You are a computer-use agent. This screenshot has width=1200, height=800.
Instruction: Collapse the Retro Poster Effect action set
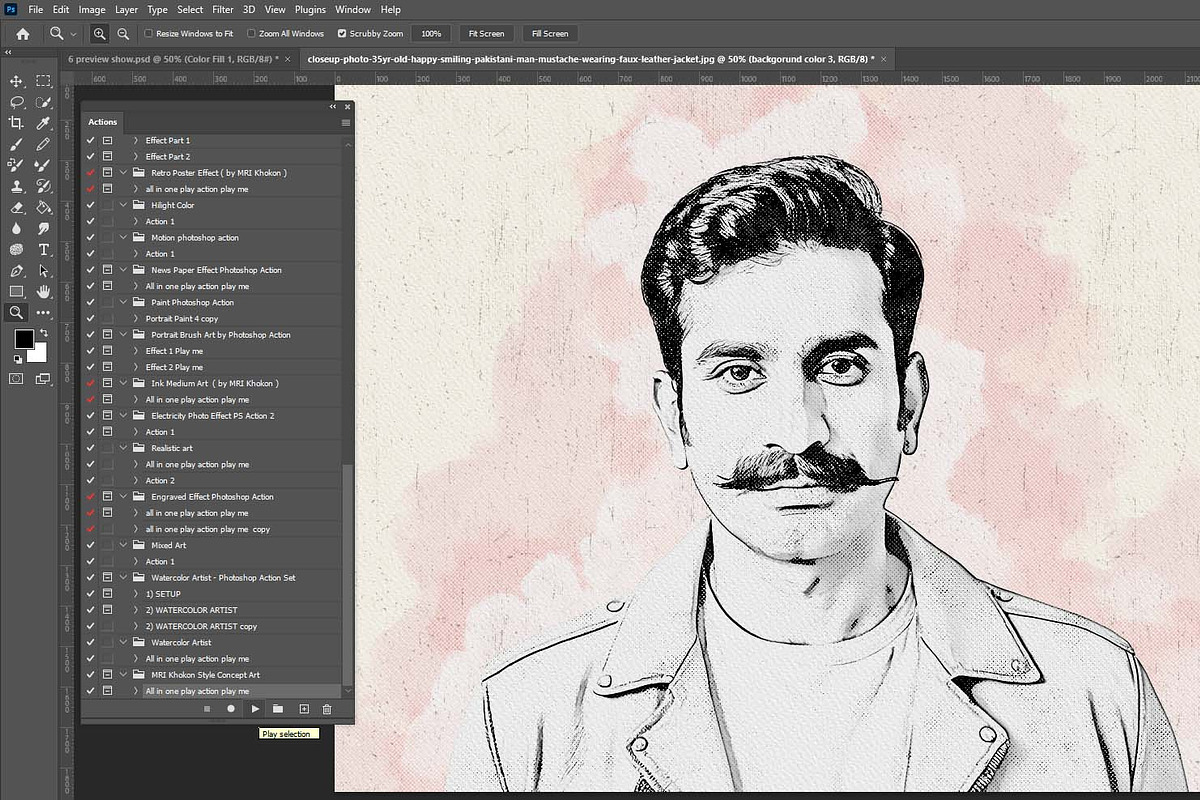click(x=123, y=173)
